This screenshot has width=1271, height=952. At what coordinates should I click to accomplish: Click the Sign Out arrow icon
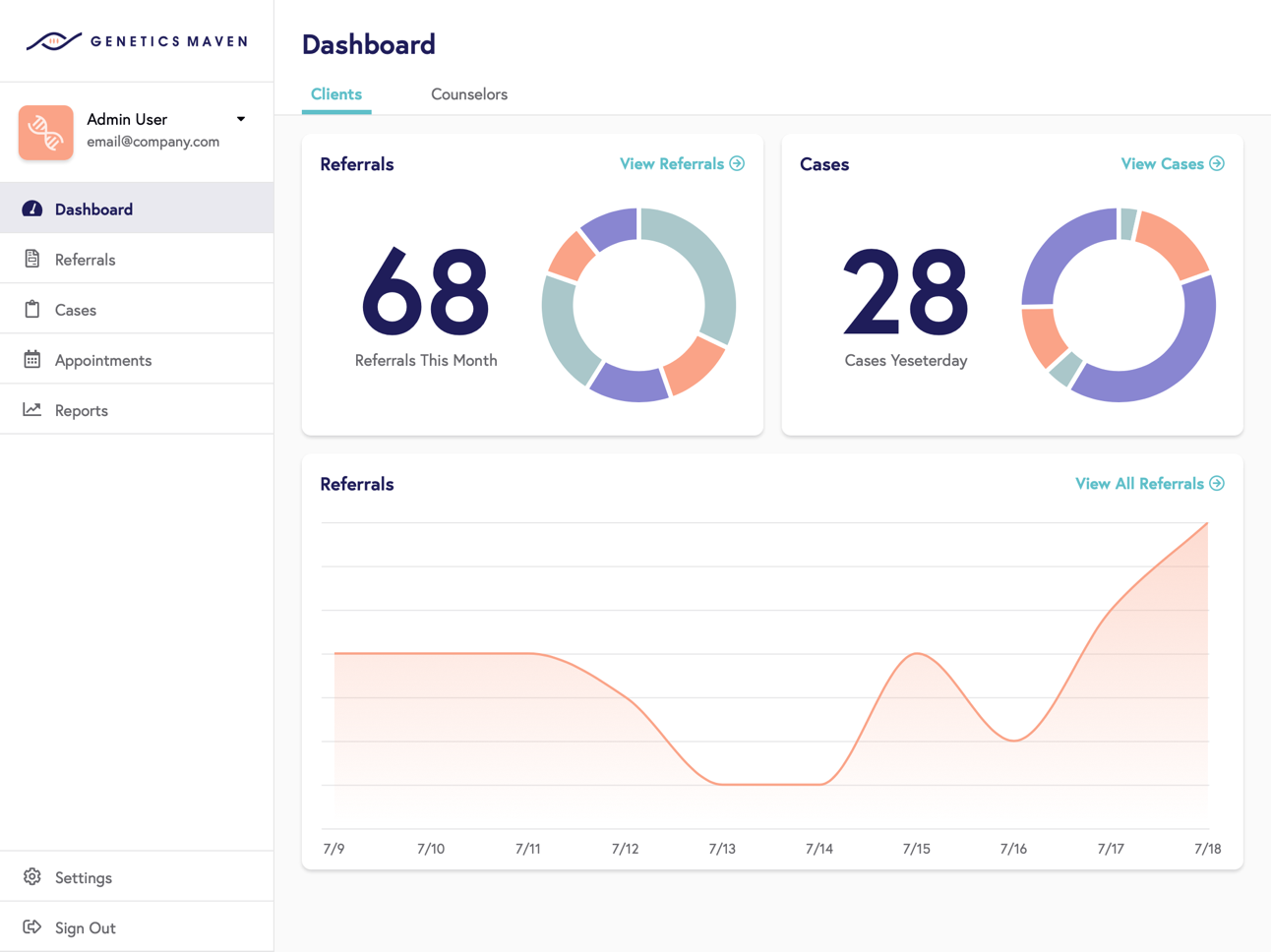(32, 926)
